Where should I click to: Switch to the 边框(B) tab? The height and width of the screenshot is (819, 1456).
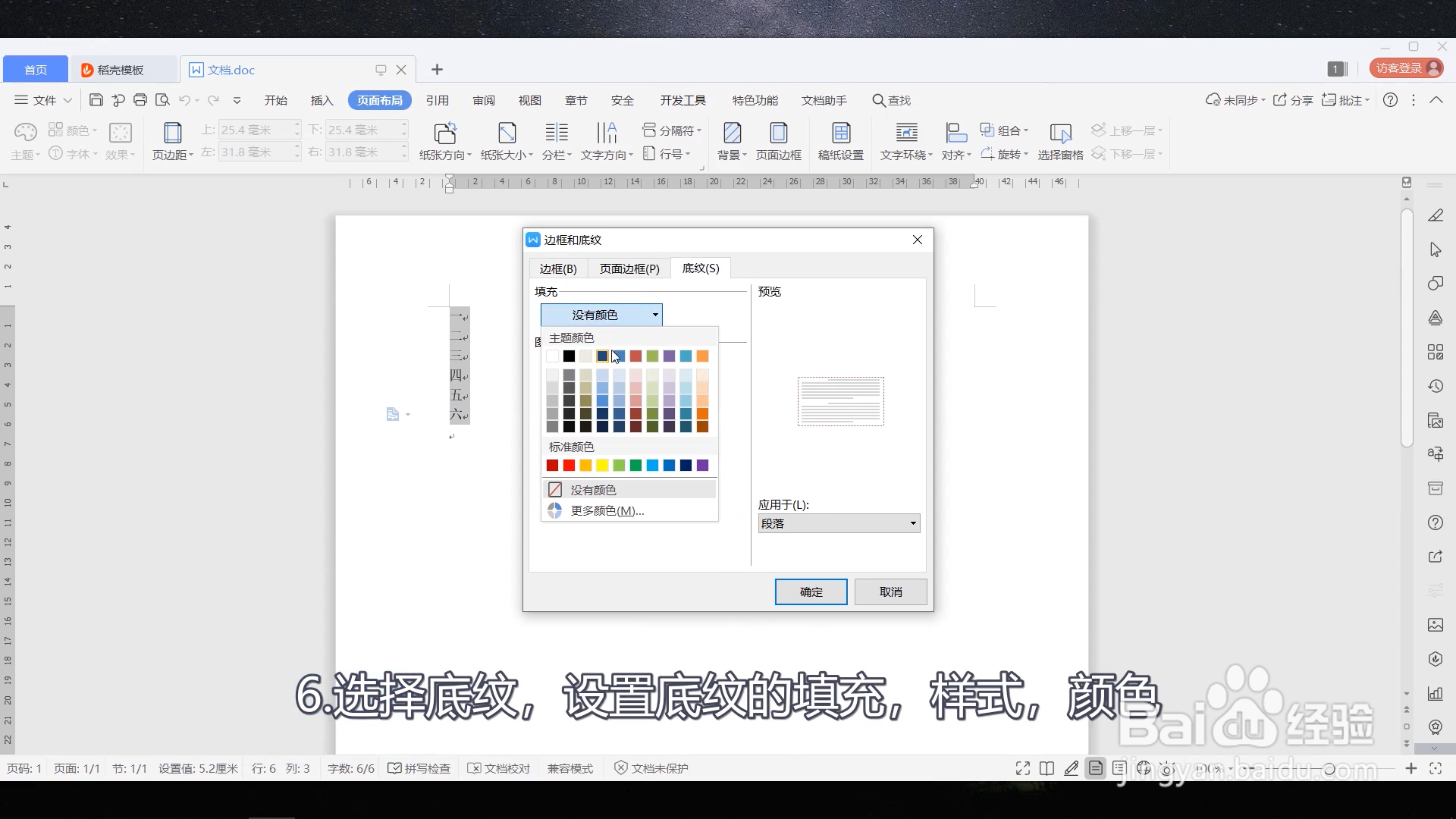(x=558, y=268)
